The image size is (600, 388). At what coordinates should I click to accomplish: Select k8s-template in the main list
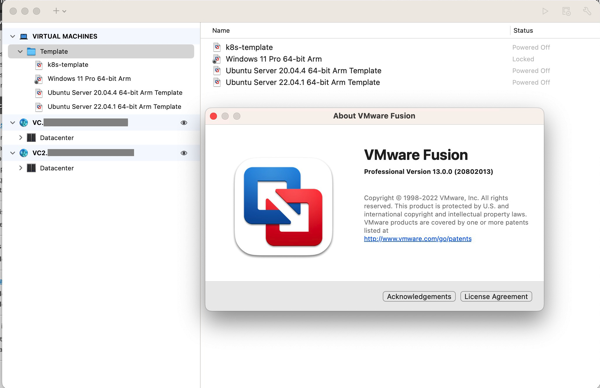click(x=249, y=47)
